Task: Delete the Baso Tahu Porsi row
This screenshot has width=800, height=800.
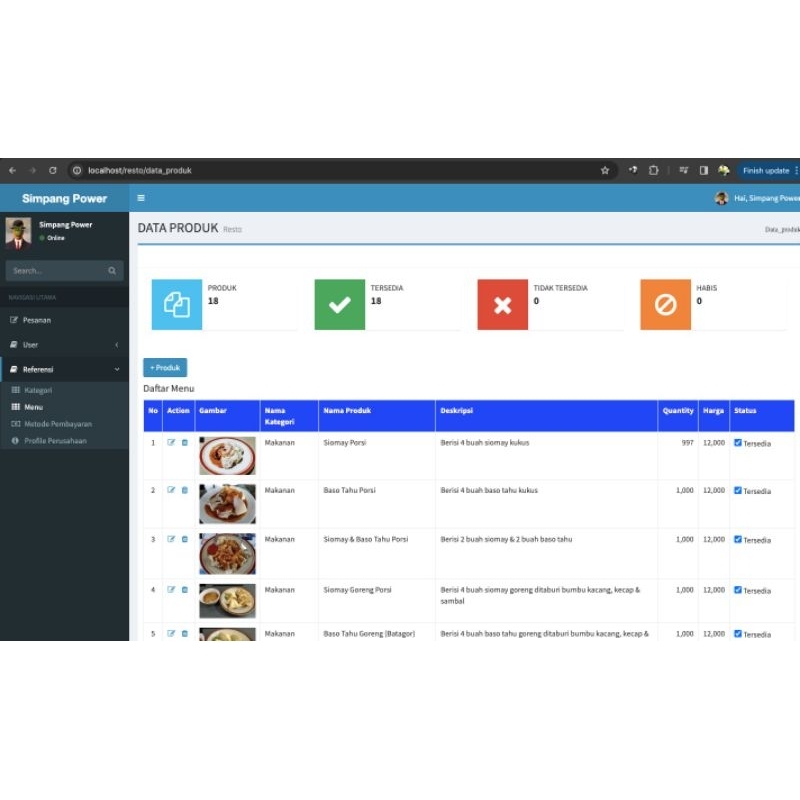Action: coord(185,490)
